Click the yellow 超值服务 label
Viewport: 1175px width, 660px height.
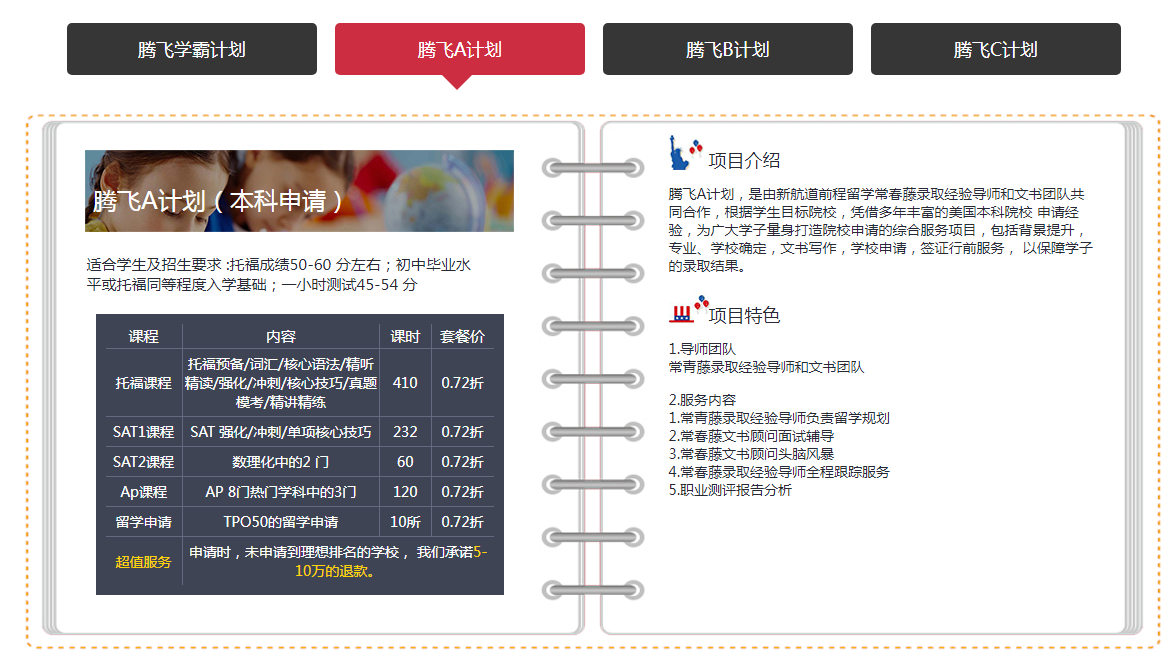coord(144,562)
